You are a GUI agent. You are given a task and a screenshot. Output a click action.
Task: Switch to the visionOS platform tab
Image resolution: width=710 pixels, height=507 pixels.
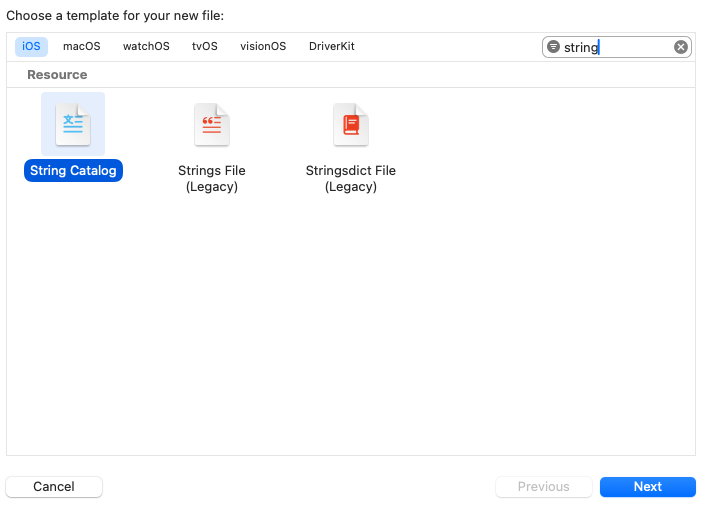263,47
